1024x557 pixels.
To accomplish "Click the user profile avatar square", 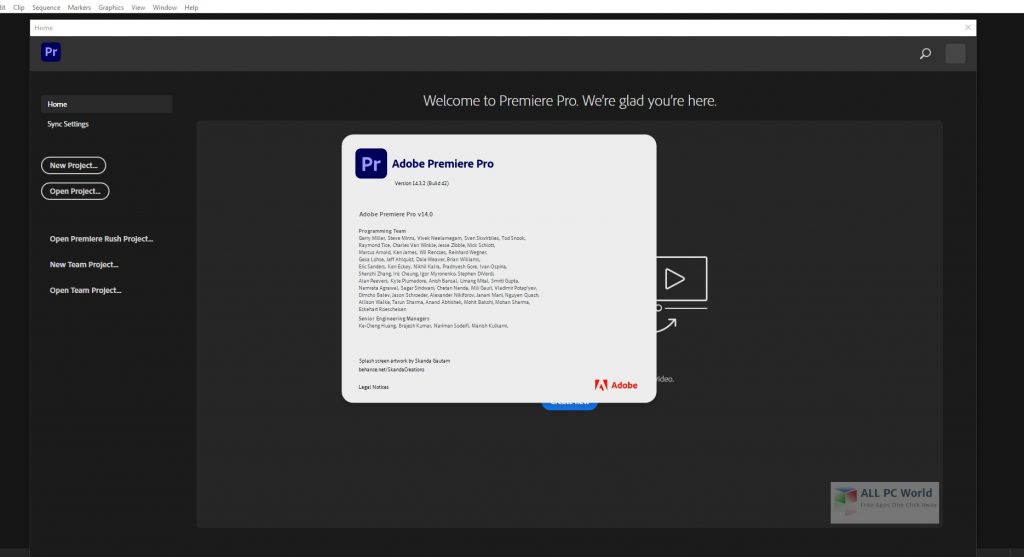I will tap(955, 54).
